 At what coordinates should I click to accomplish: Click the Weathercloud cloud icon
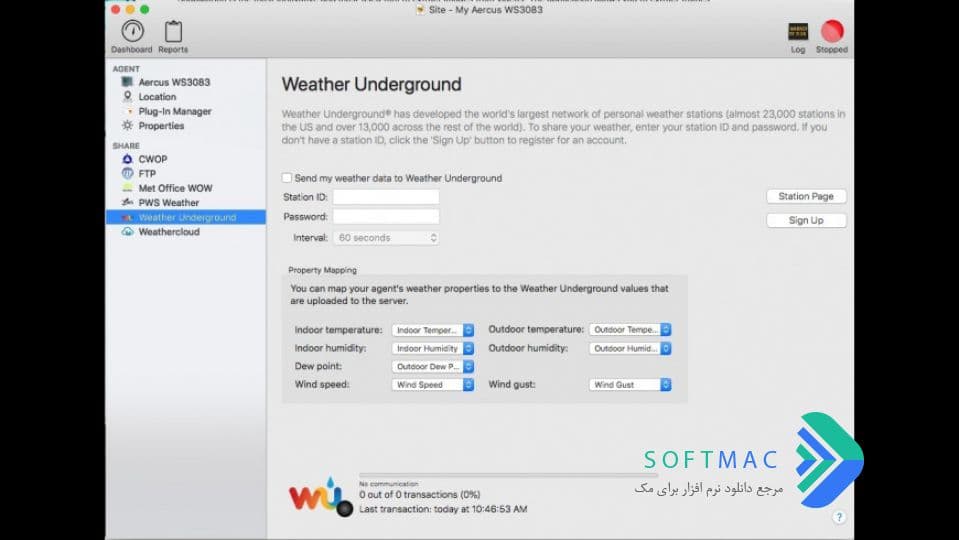127,232
